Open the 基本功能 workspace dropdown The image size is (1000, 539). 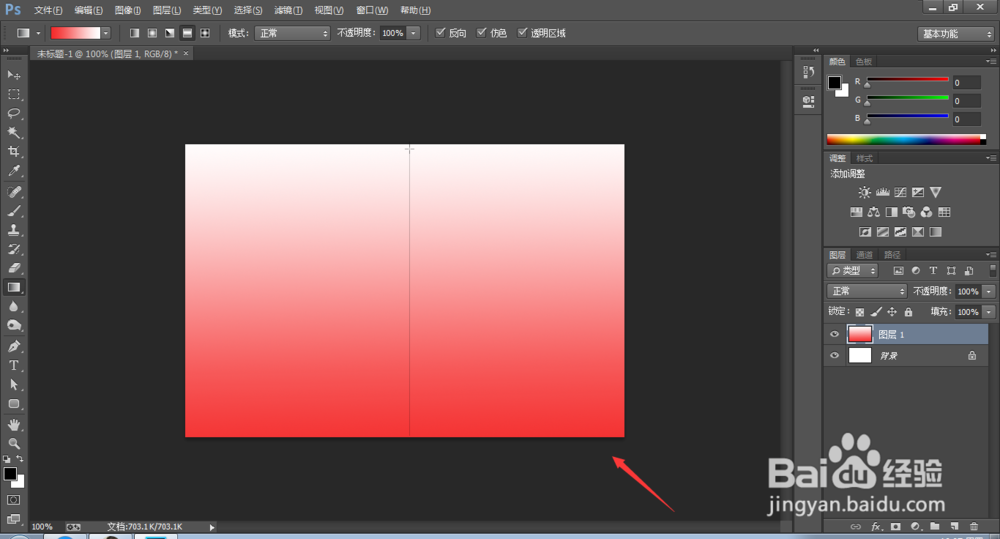click(956, 34)
